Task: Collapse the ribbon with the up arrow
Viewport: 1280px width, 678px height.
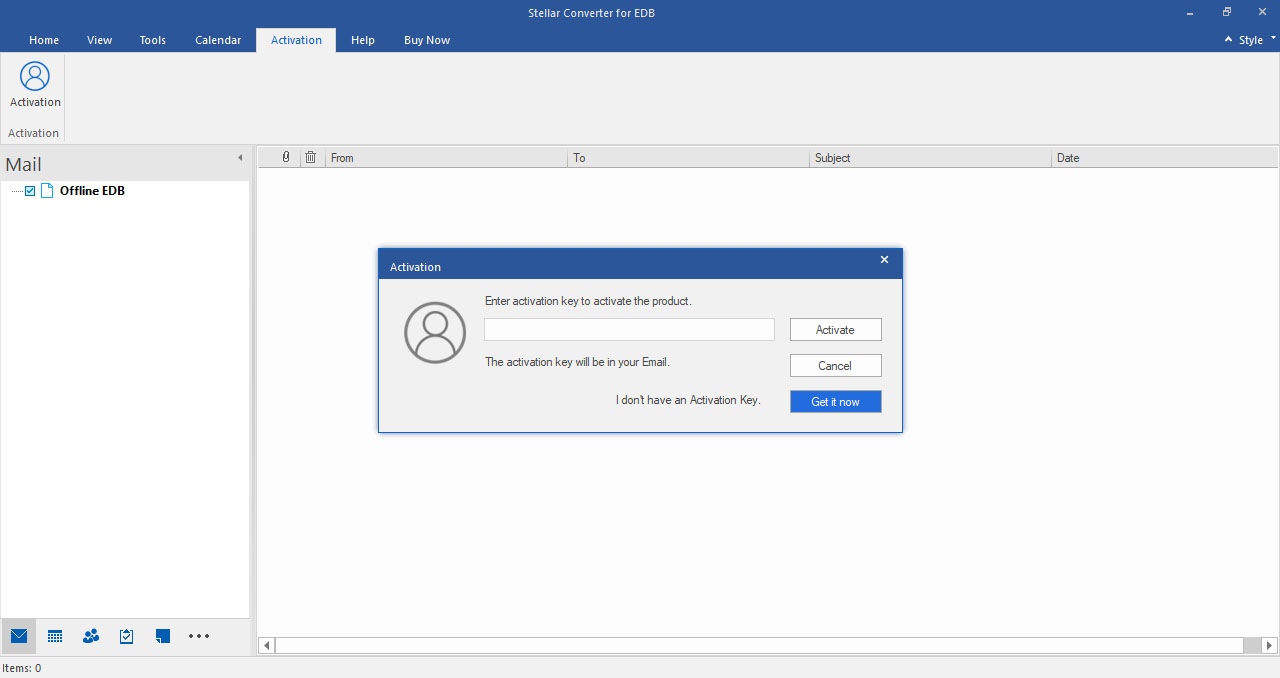Action: (x=1229, y=40)
